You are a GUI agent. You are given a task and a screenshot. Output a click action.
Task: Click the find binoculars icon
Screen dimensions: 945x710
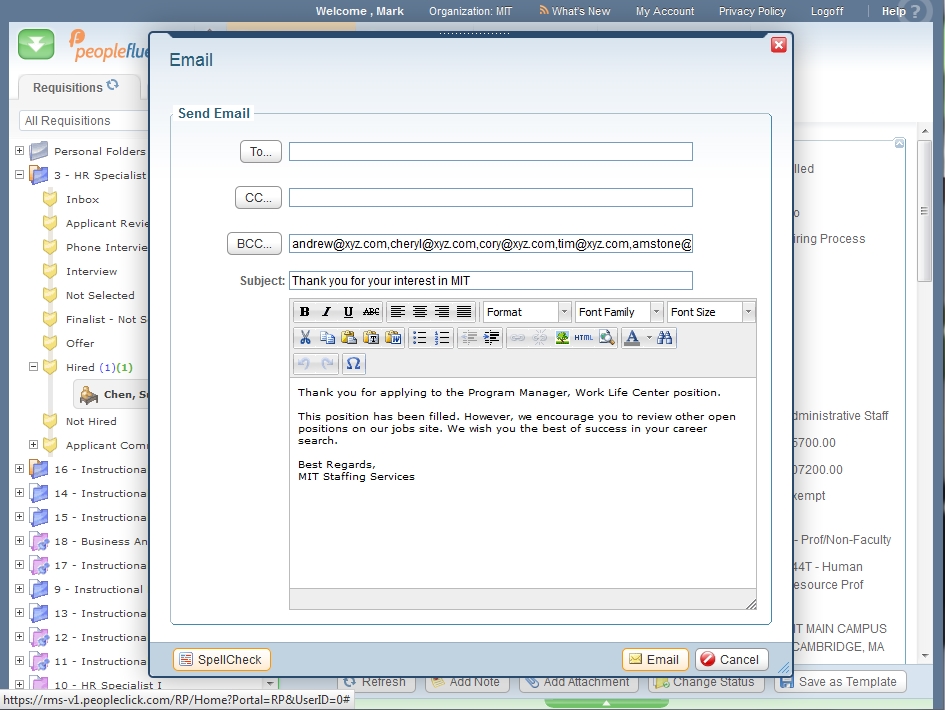pyautogui.click(x=665, y=338)
